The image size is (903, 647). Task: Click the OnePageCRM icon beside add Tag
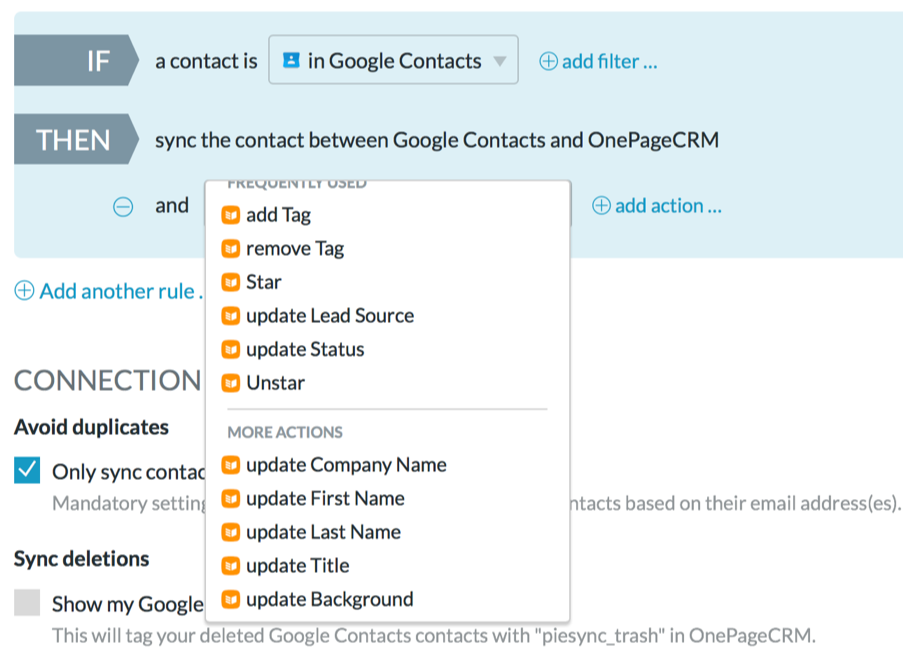[231, 215]
